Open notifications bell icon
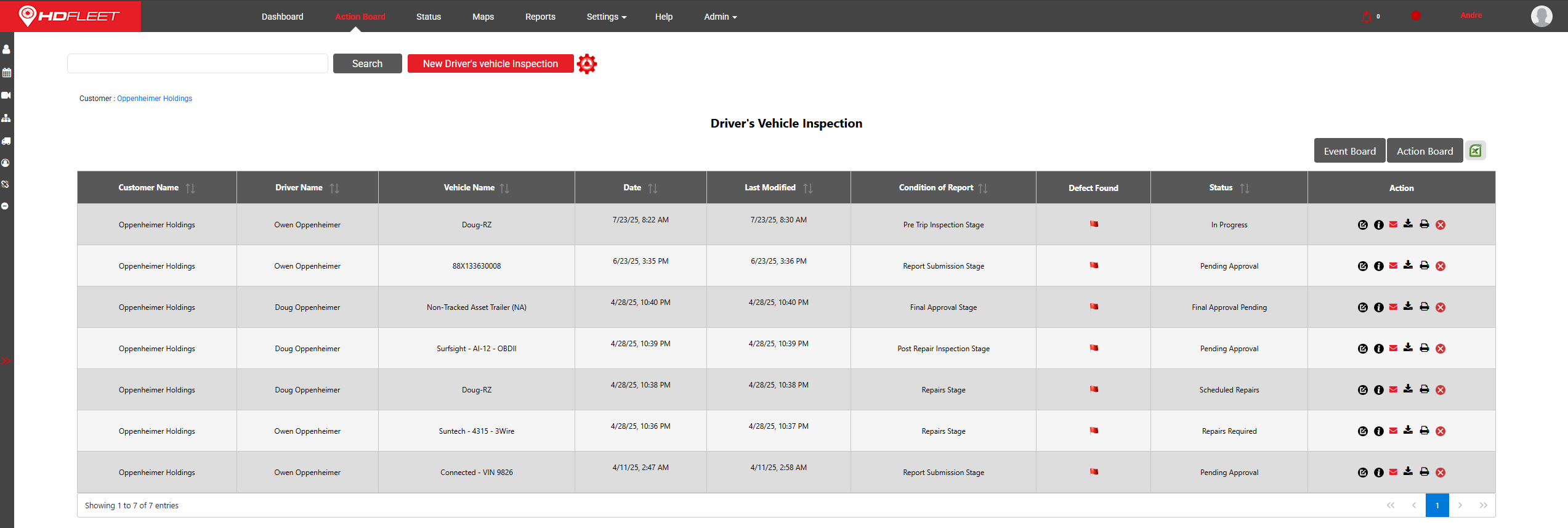This screenshot has width=1568, height=528. (x=1366, y=17)
